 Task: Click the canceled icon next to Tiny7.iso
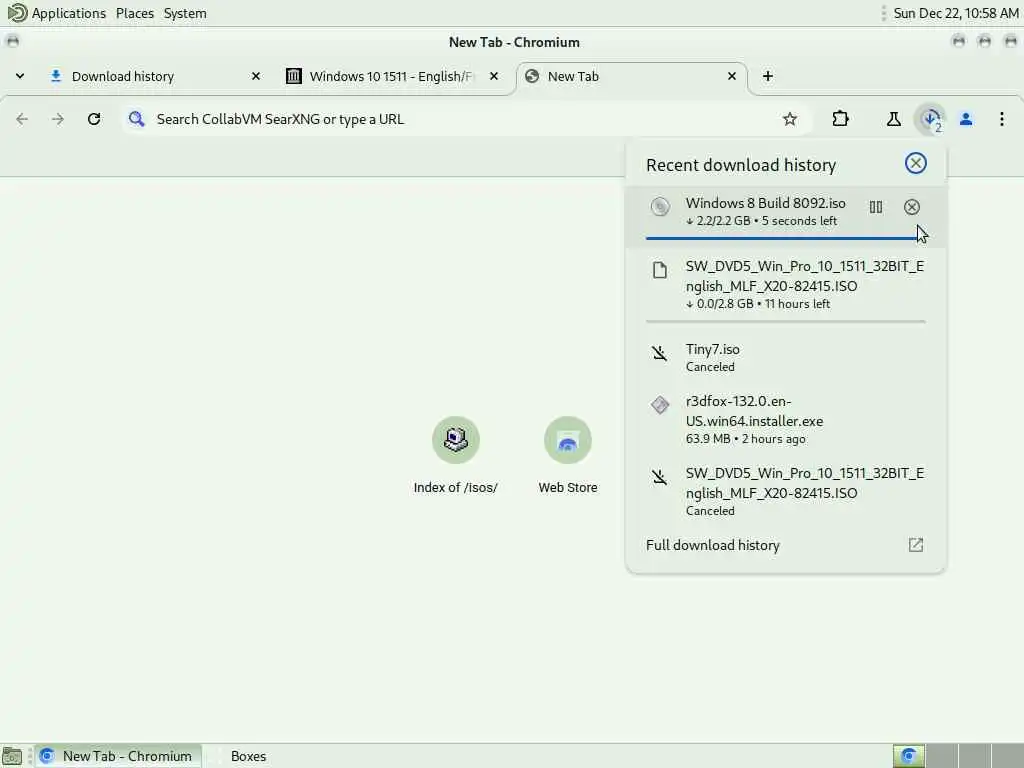pyautogui.click(x=660, y=353)
